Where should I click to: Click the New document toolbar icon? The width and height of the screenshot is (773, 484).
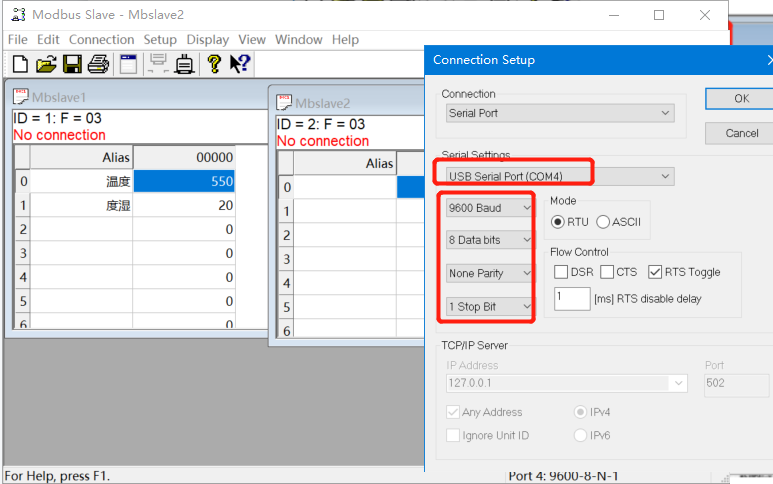pos(20,64)
